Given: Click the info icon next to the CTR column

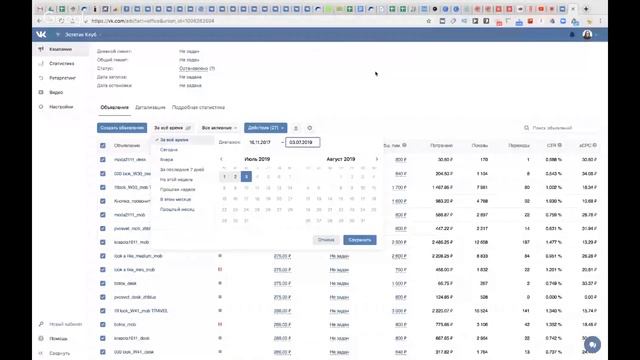Looking at the screenshot, I should 560,145.
